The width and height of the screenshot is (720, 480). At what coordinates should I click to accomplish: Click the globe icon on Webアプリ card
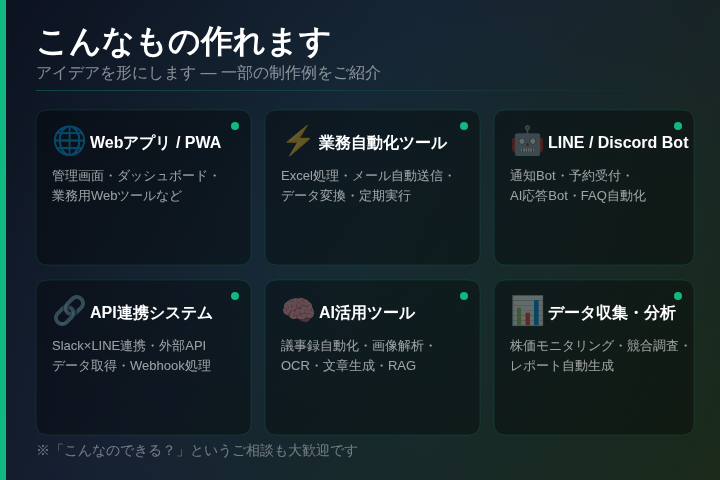[69, 141]
